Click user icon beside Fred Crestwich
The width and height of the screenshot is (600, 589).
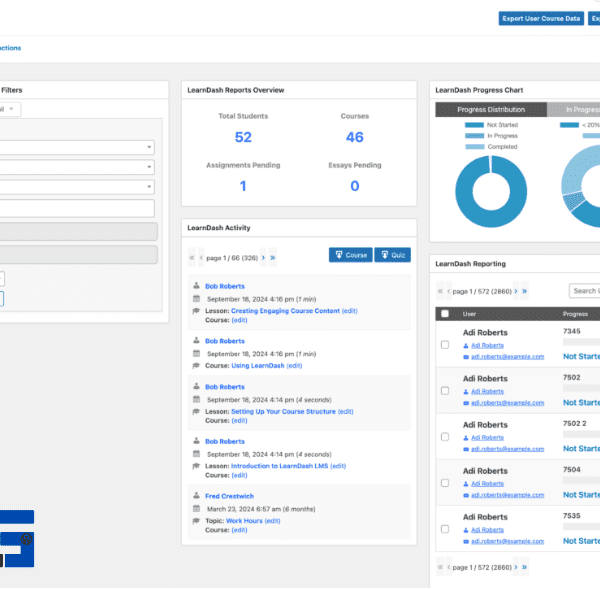point(196,495)
